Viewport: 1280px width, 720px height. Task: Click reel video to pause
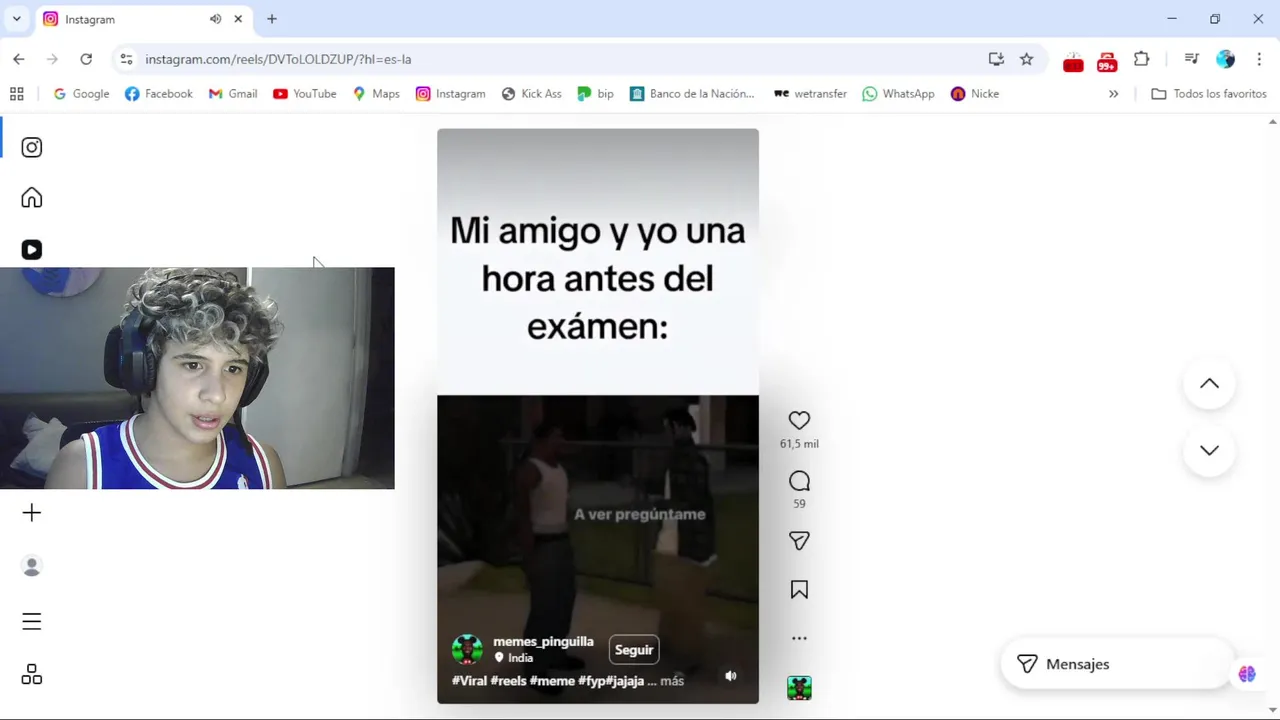tap(598, 416)
